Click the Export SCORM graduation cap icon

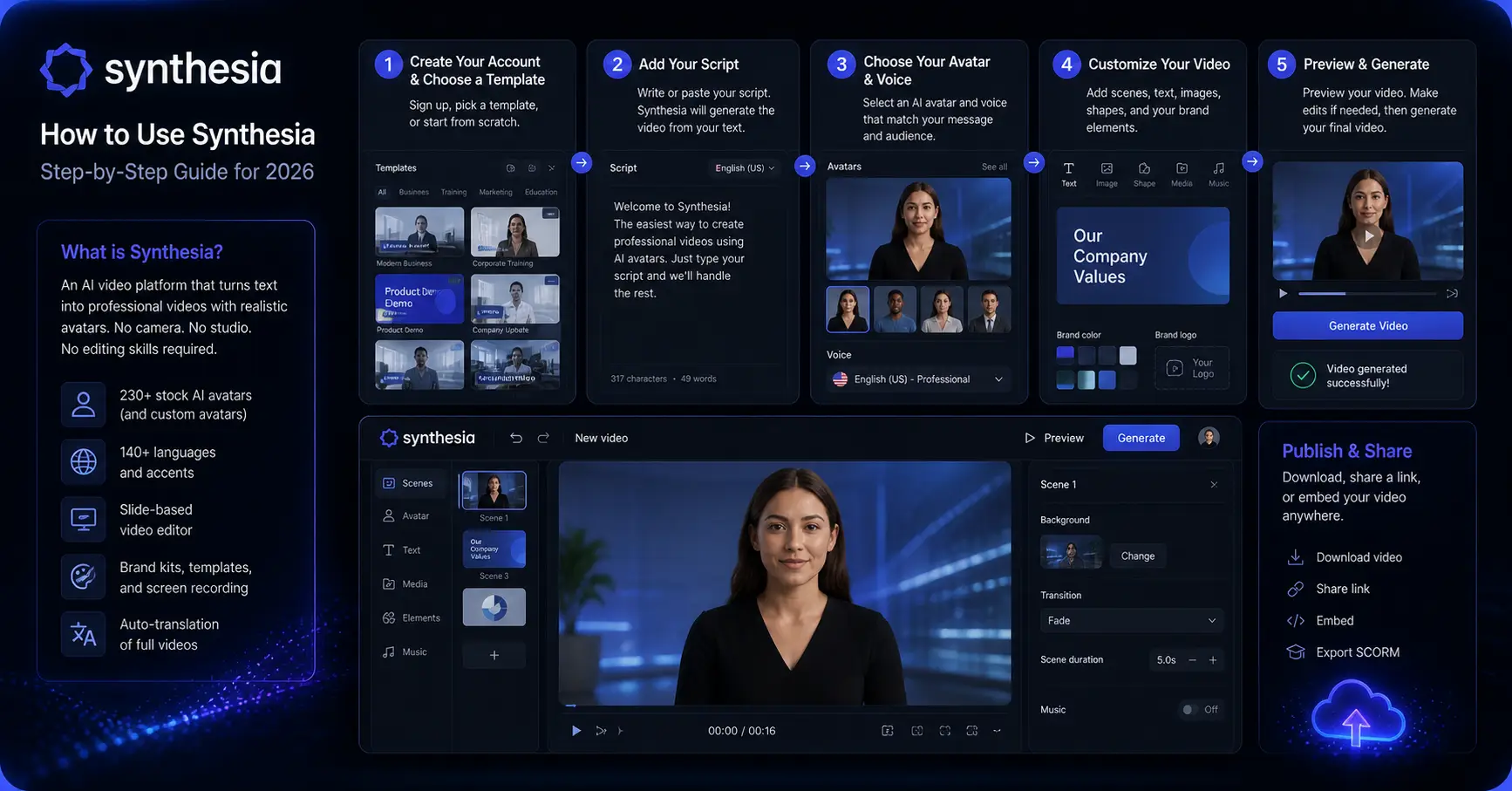1296,652
